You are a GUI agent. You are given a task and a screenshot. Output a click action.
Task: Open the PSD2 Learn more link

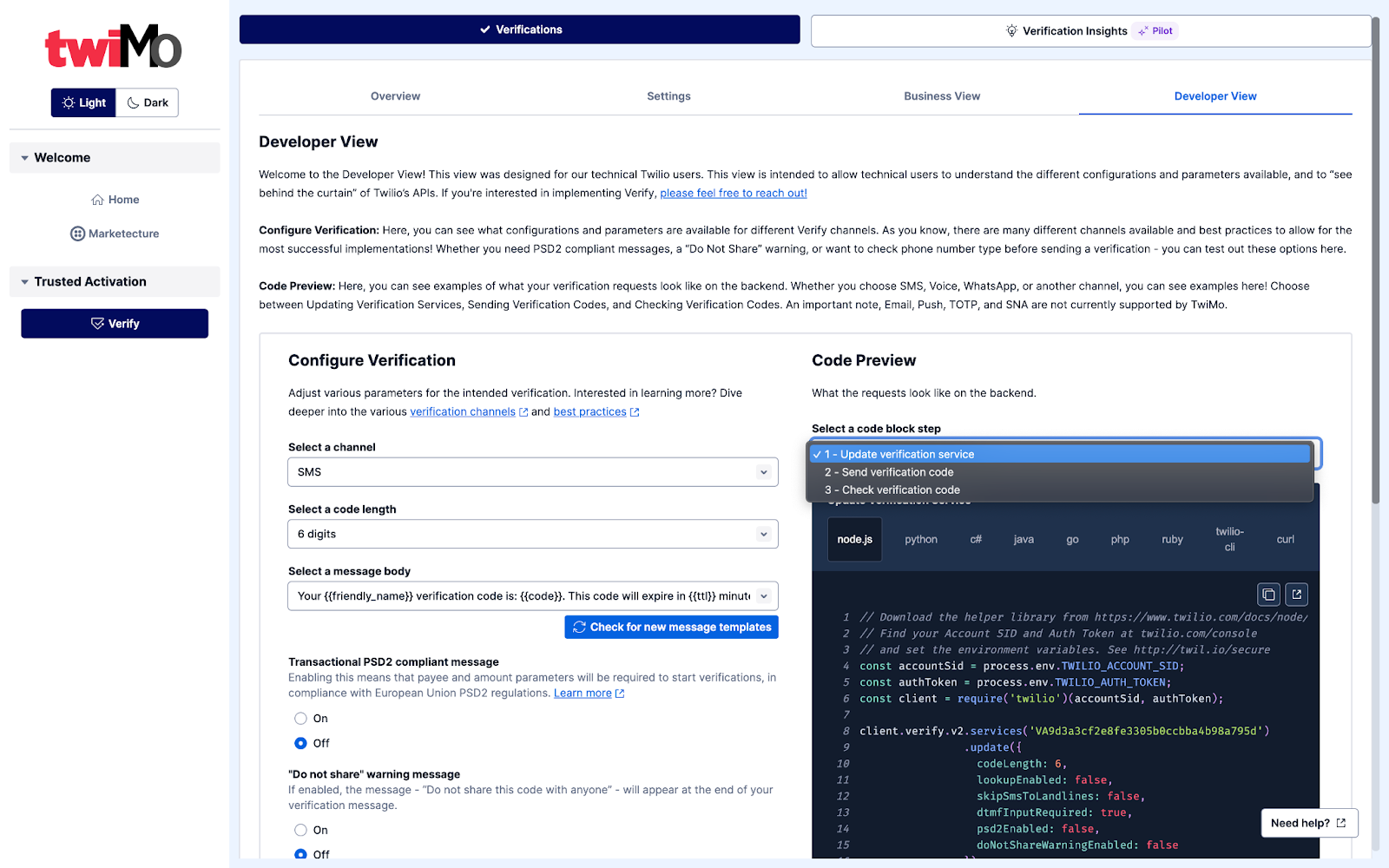[583, 694]
